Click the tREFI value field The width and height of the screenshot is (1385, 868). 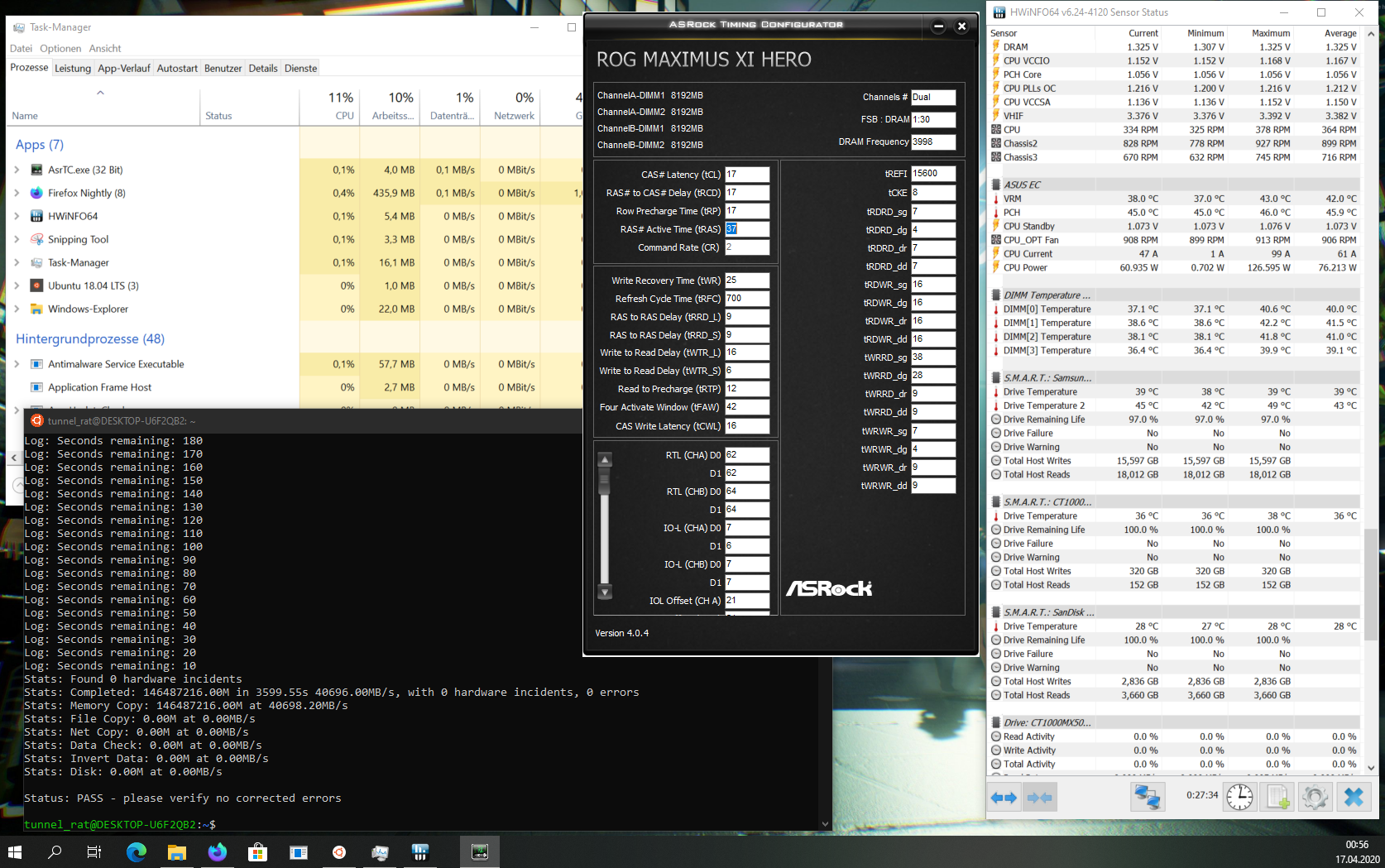933,174
